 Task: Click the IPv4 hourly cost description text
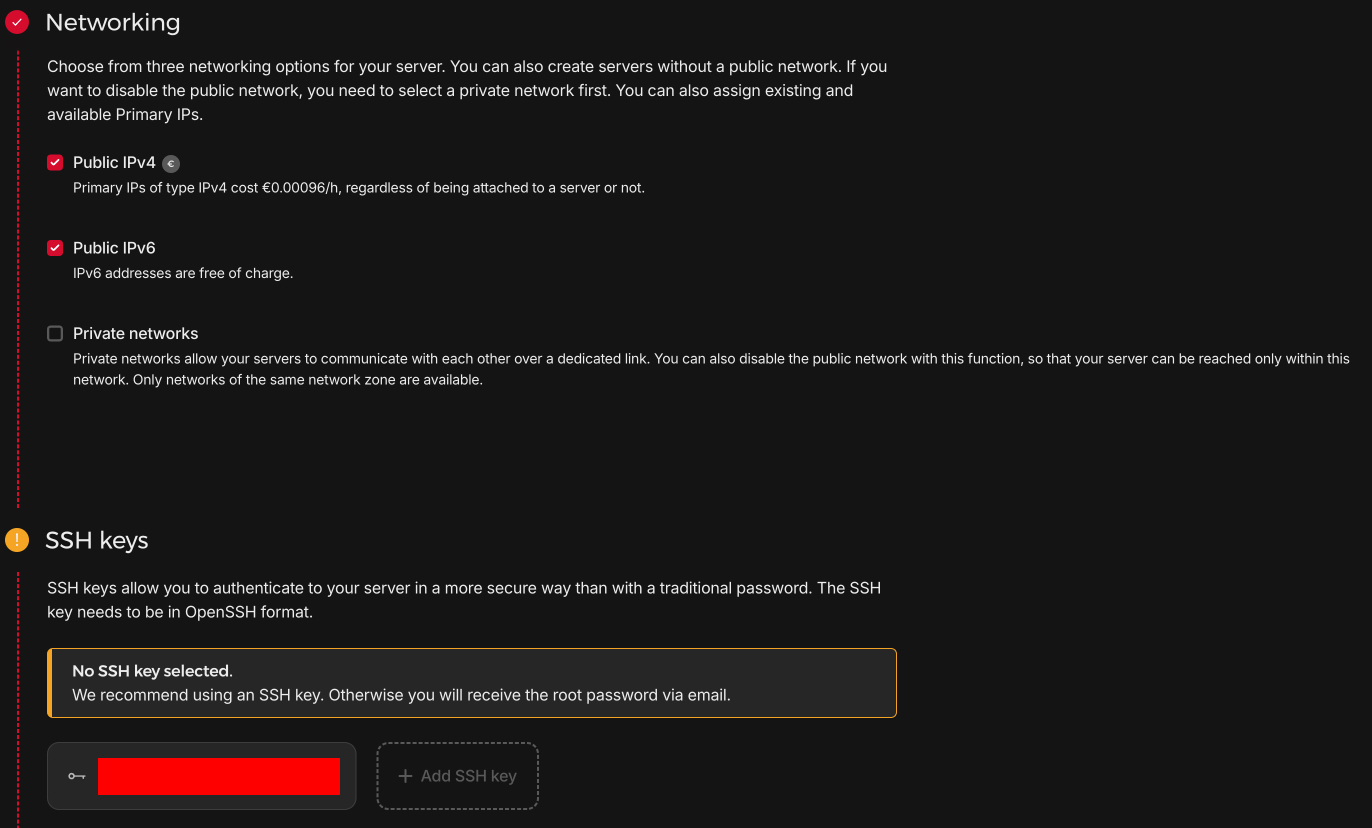(359, 188)
